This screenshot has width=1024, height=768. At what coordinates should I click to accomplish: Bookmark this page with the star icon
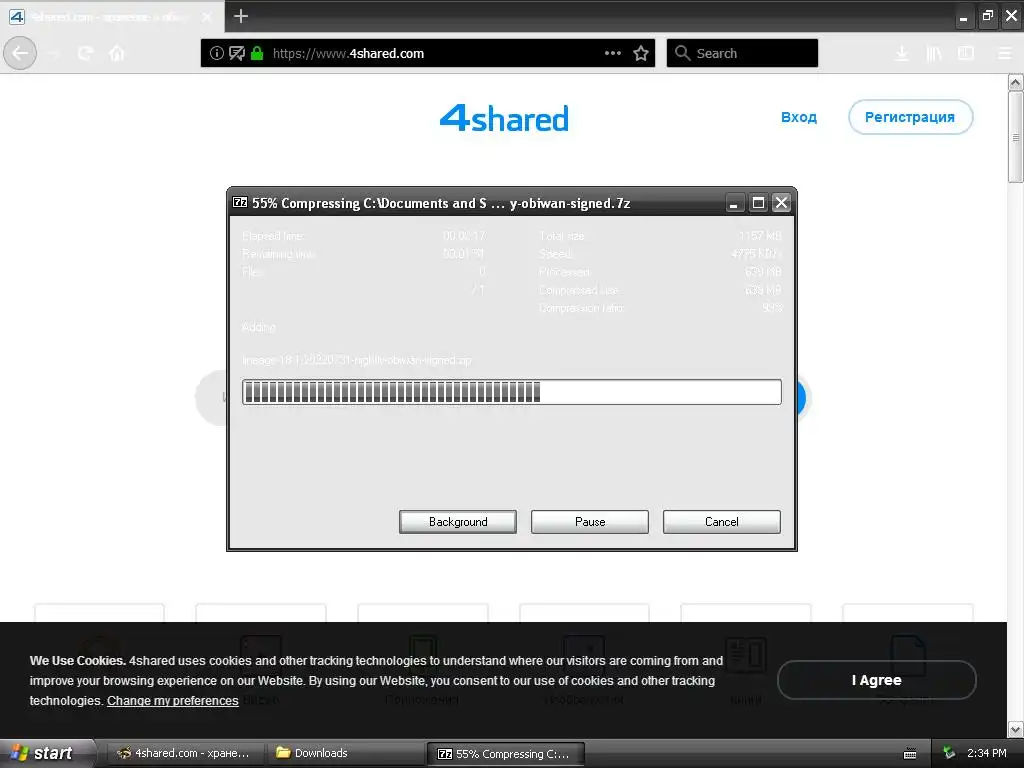click(641, 54)
